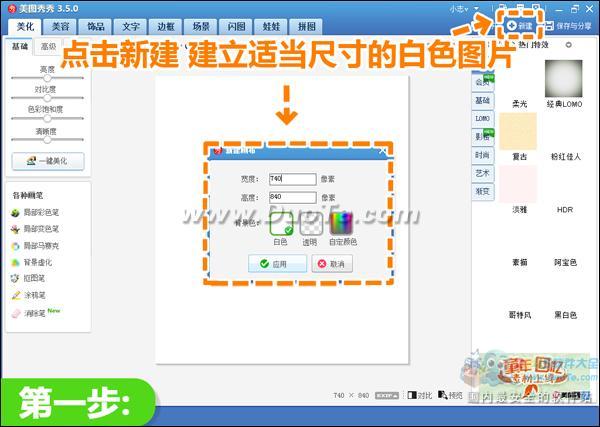
Task: Select the 局部变色笔 brush icon
Action: (x=15, y=229)
